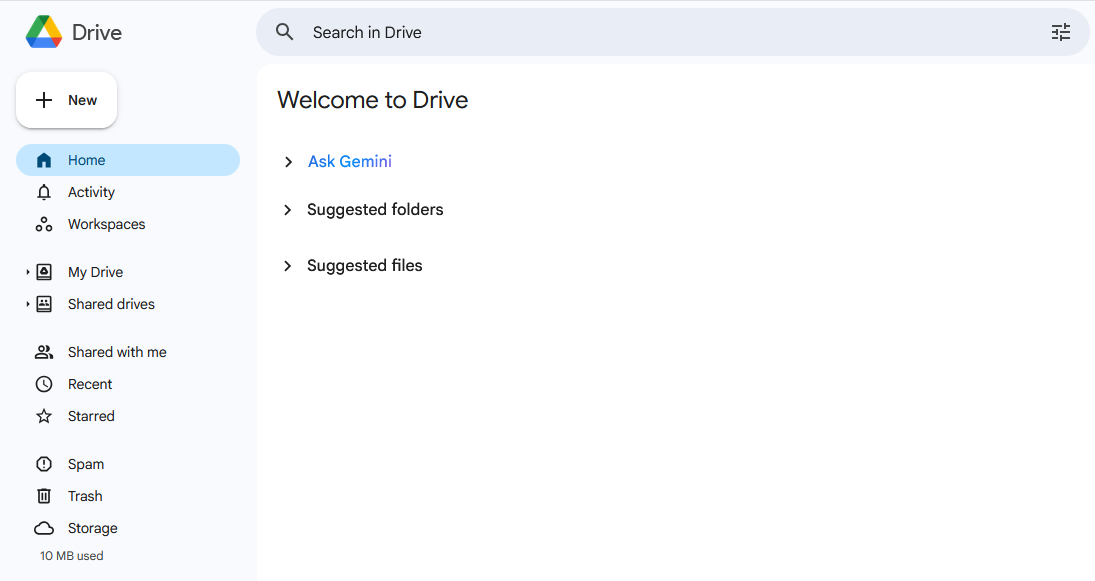Click the Starred star icon
The image size is (1095, 581).
(44, 416)
